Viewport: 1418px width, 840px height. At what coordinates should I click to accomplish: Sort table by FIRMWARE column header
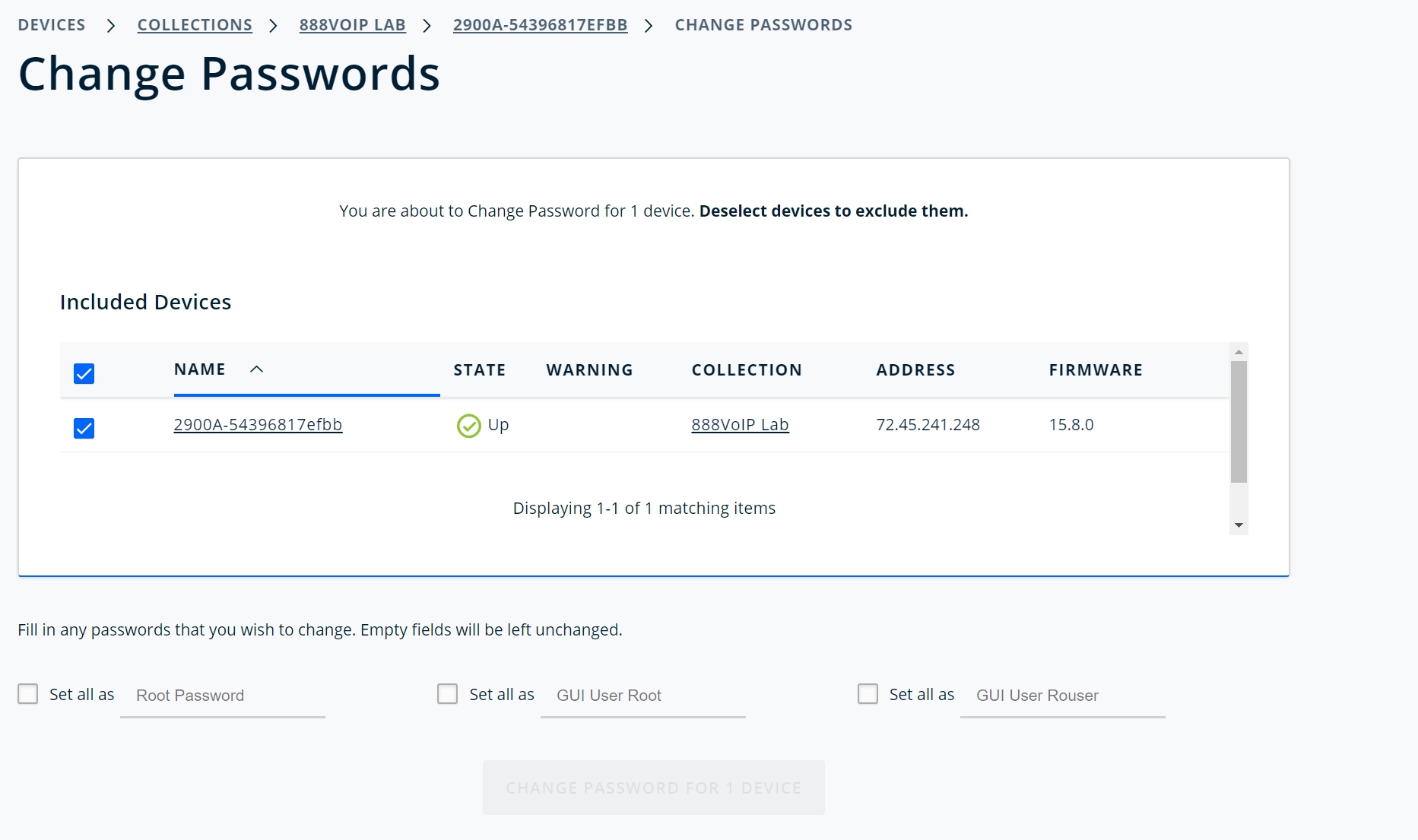(x=1096, y=370)
